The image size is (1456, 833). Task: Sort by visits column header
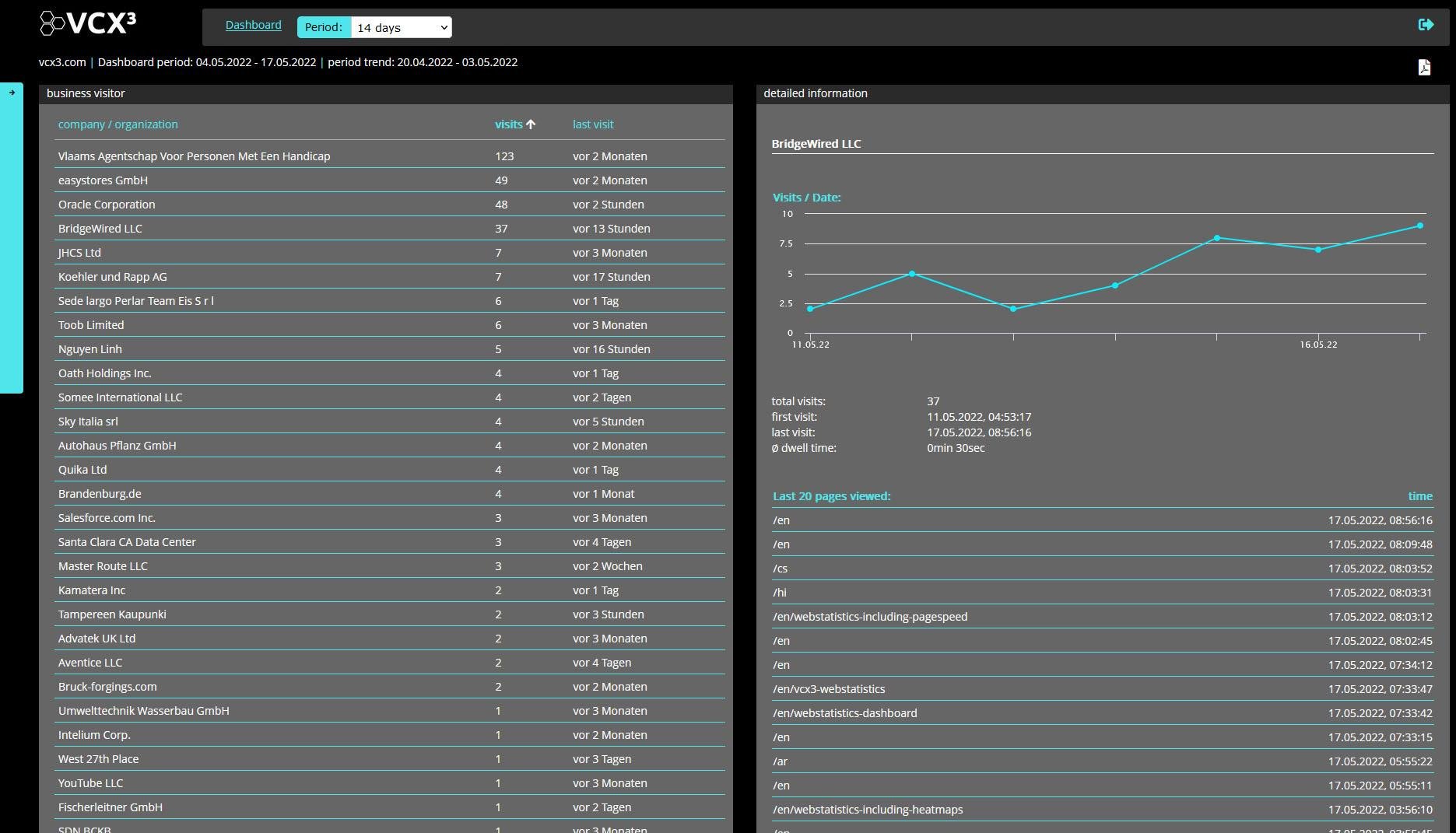508,124
